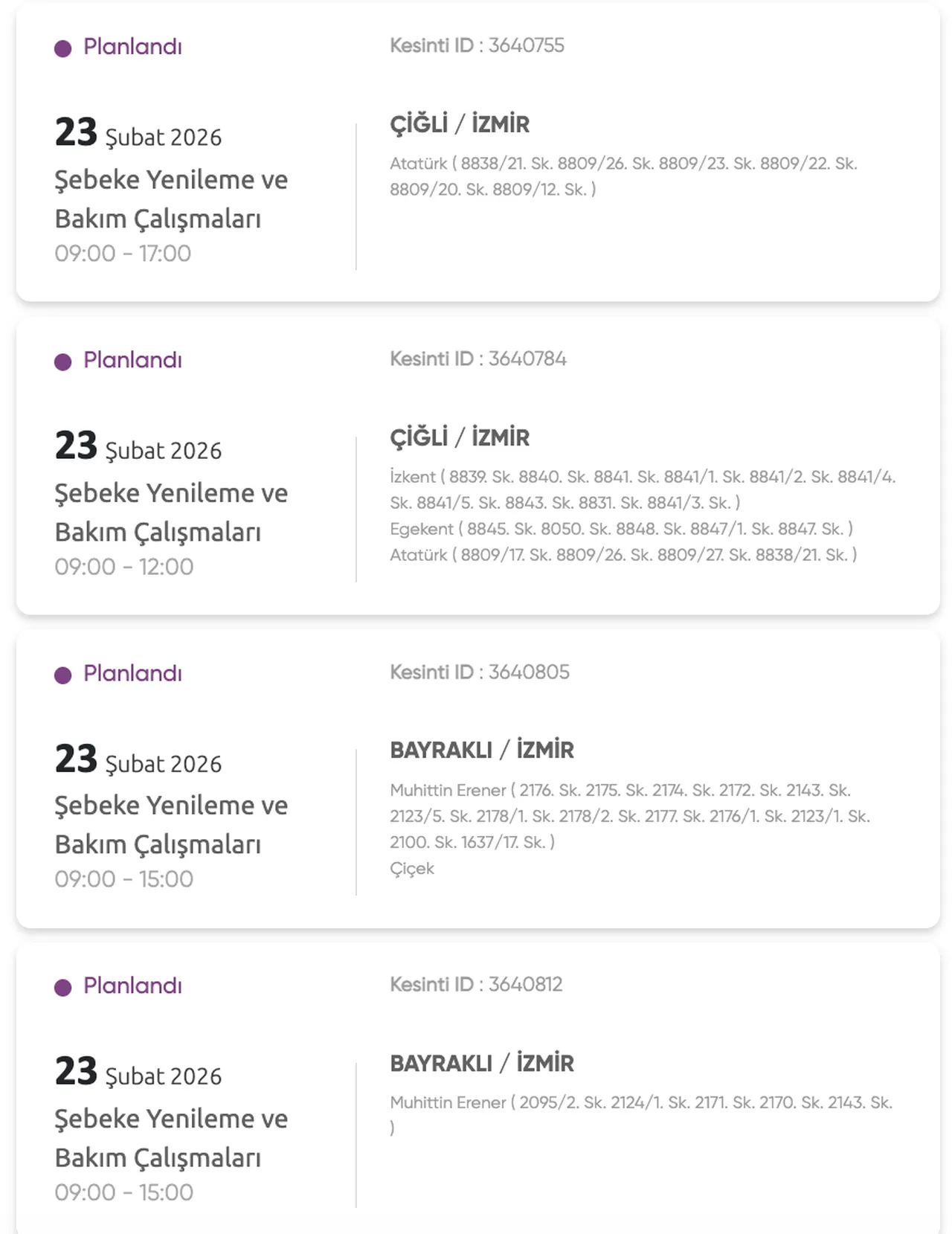Open outage details via Kesinti ID 3640755
This screenshot has width=952, height=1234.
pos(477,45)
